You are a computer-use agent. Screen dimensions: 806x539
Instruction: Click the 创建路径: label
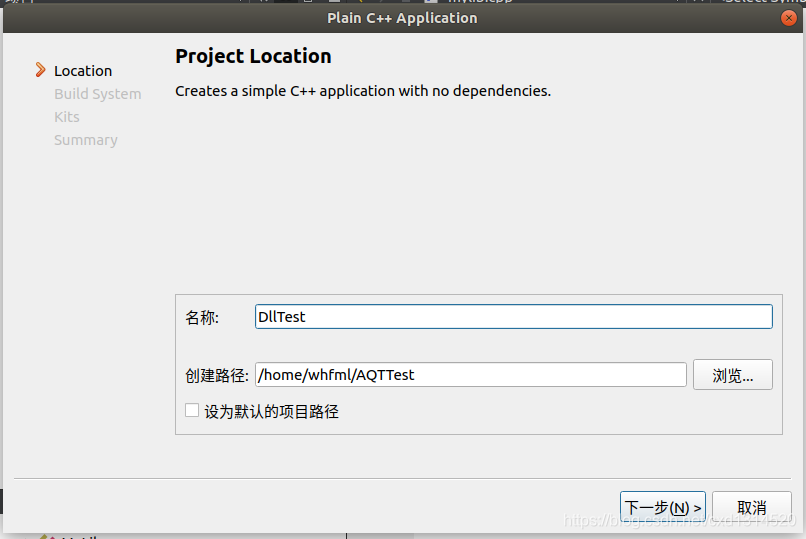(217, 376)
